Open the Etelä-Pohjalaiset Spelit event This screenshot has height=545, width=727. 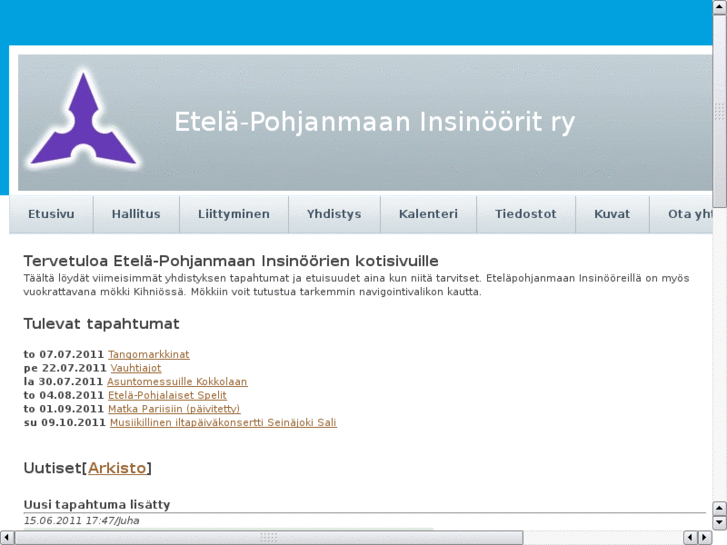click(167, 395)
